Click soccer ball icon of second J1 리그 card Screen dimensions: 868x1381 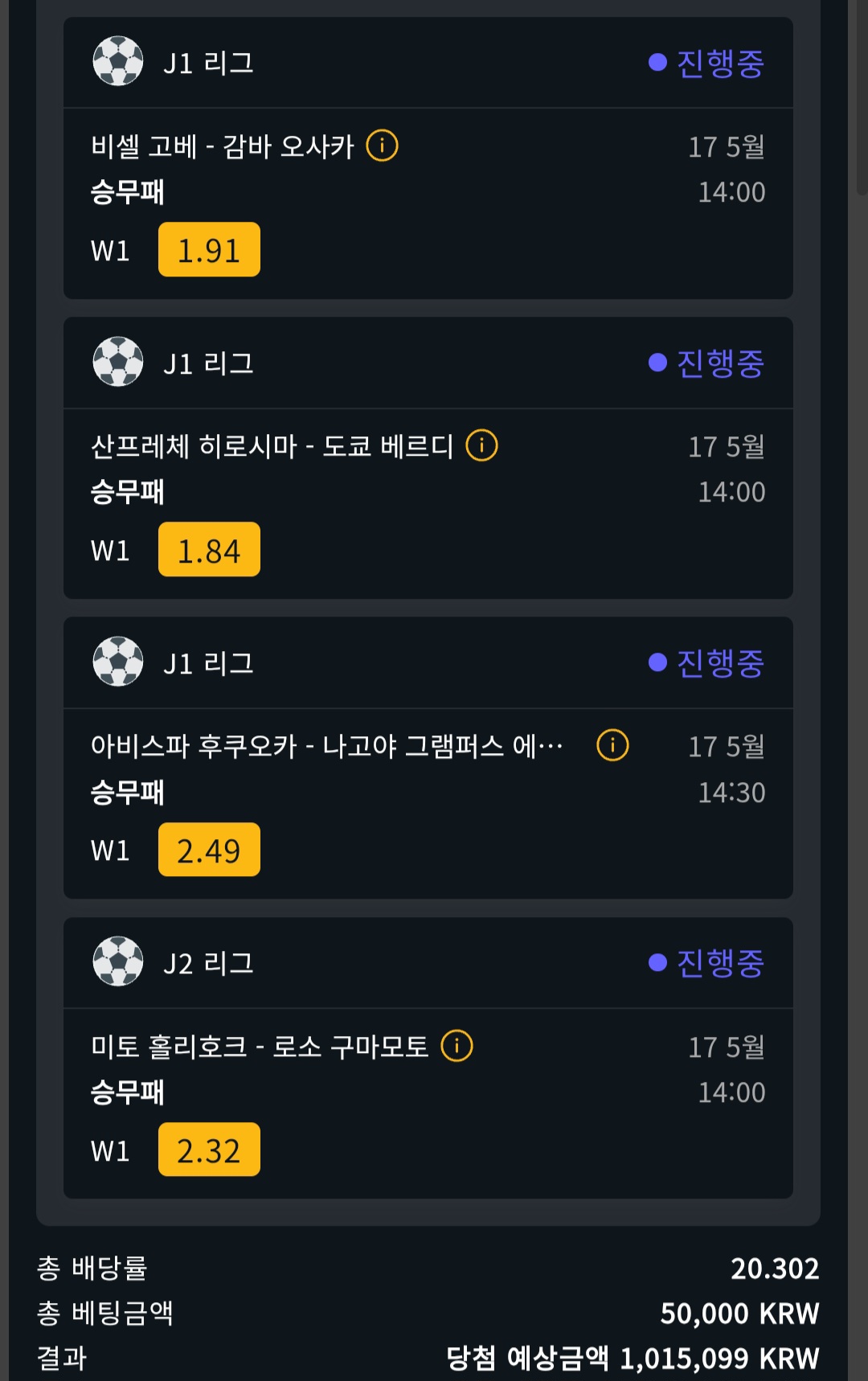coord(118,362)
